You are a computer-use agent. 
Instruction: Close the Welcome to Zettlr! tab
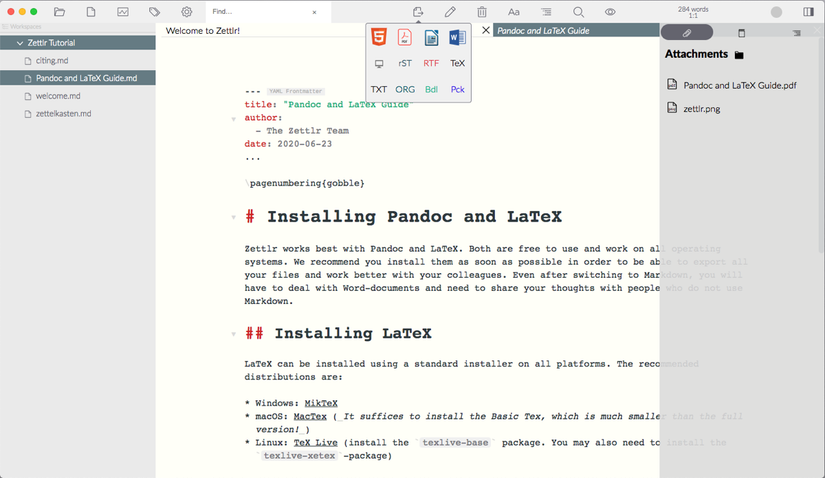coord(486,31)
